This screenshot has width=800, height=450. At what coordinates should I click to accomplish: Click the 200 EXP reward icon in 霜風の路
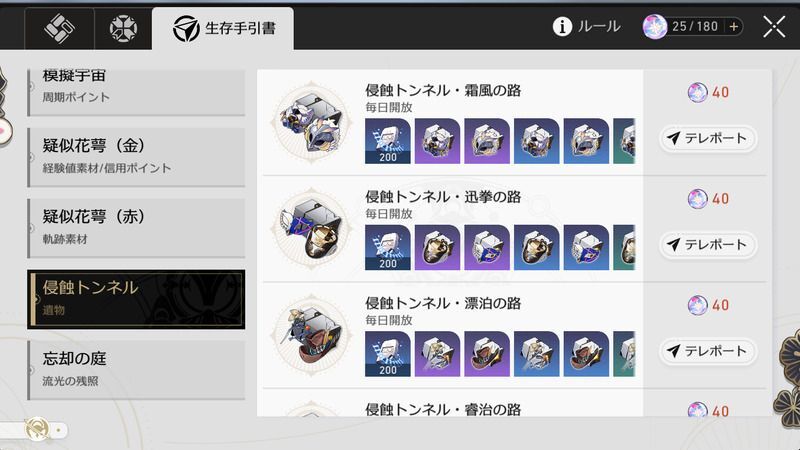(x=388, y=141)
